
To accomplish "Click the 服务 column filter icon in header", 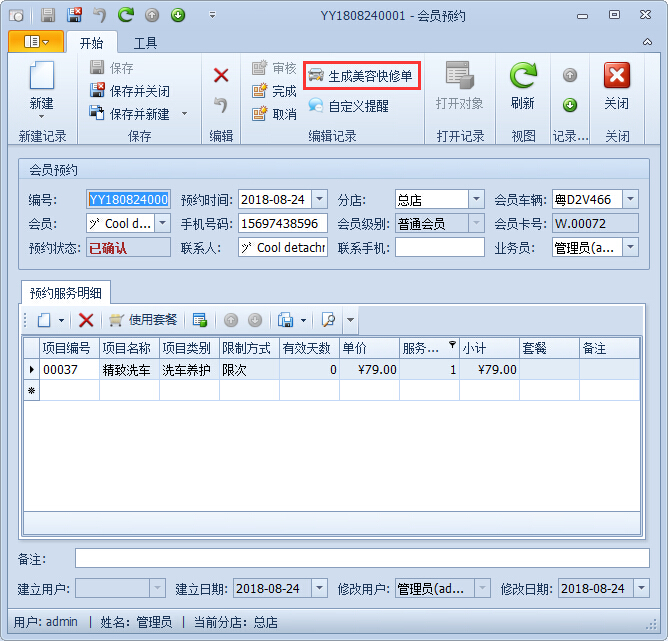I will (451, 345).
